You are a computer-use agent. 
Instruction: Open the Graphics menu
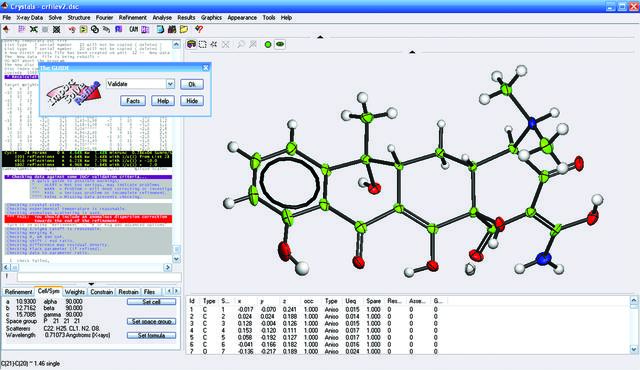tap(211, 18)
